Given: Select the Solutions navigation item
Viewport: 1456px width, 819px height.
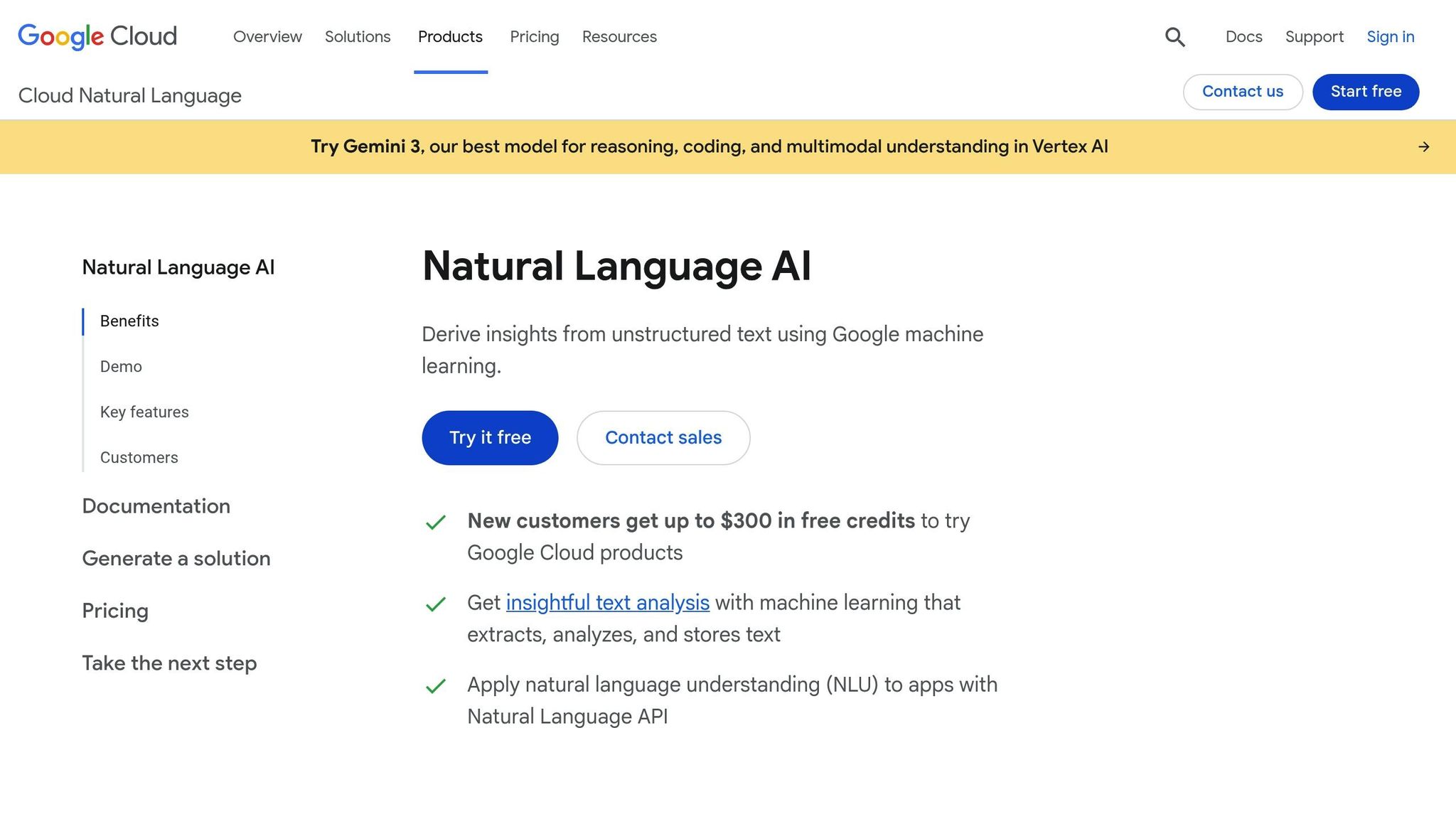Looking at the screenshot, I should coord(358,36).
